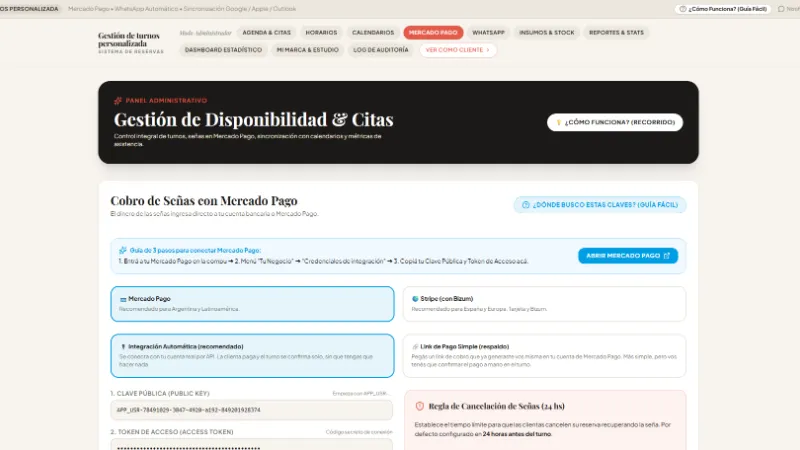Click the Clave Pública input field
Image resolution: width=800 pixels, height=450 pixels.
click(252, 410)
